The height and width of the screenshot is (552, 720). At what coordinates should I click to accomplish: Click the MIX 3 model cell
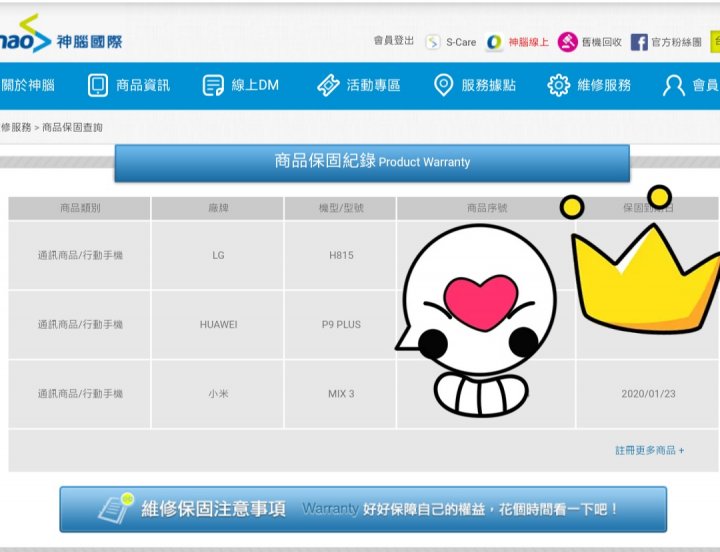click(340, 394)
